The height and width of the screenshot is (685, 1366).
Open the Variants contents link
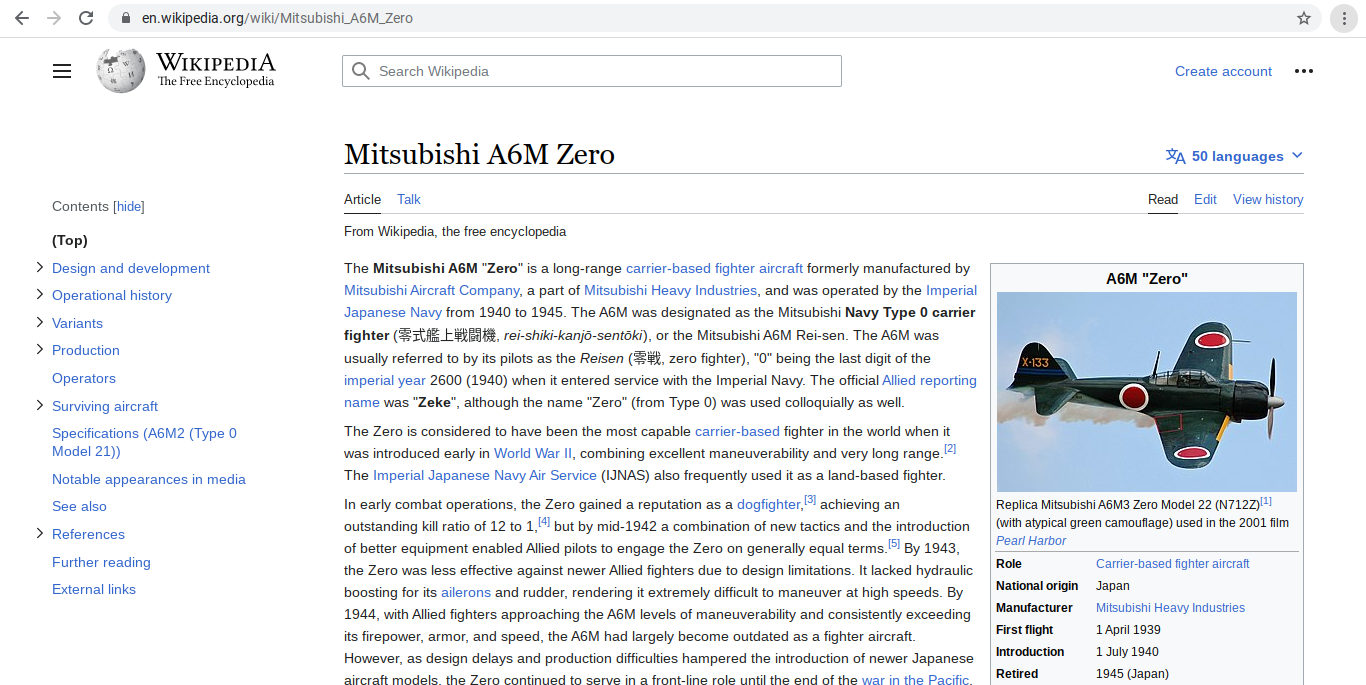pyautogui.click(x=77, y=323)
